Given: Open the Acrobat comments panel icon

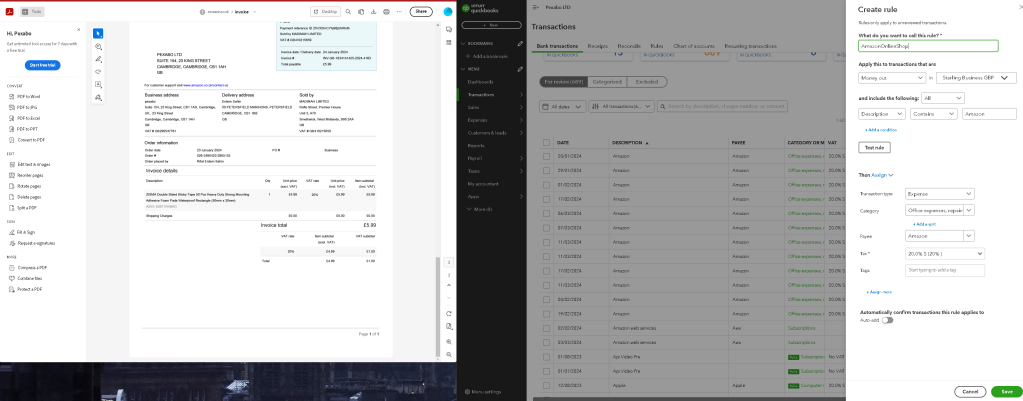Looking at the screenshot, I should [x=449, y=29].
